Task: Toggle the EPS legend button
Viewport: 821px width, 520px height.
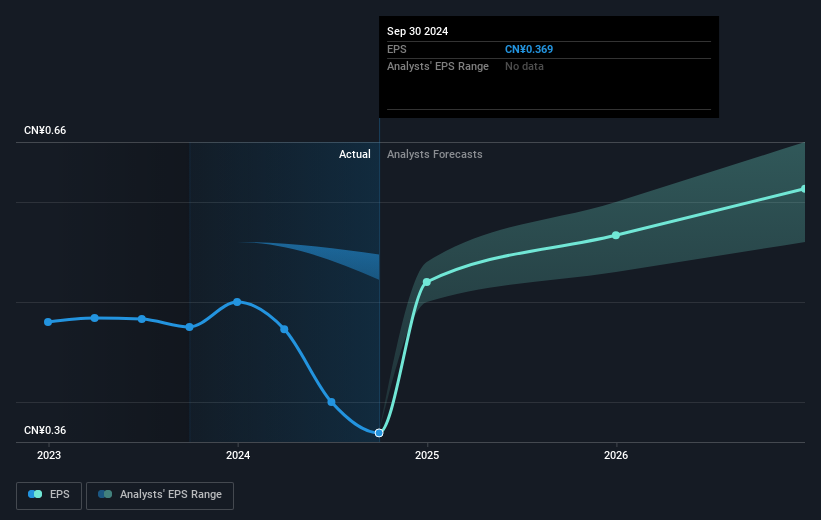Action: click(49, 495)
